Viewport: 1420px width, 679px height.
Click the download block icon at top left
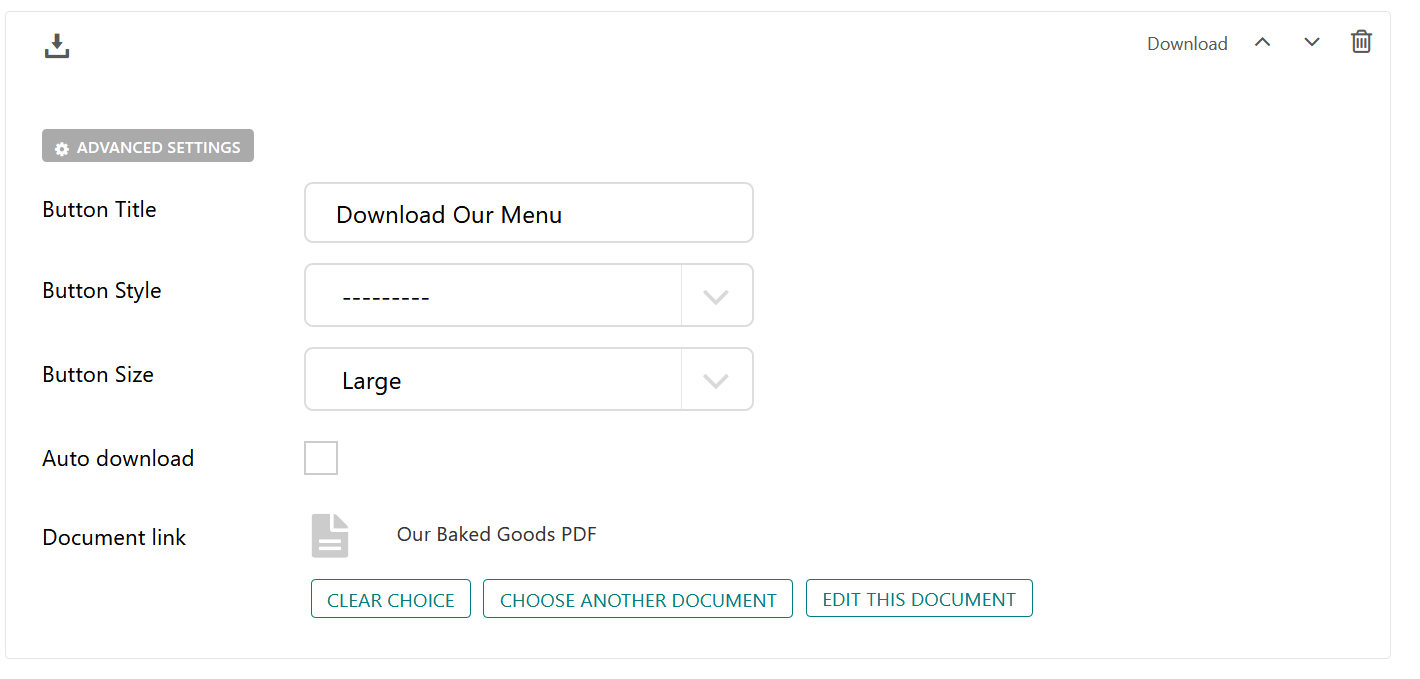coord(57,46)
